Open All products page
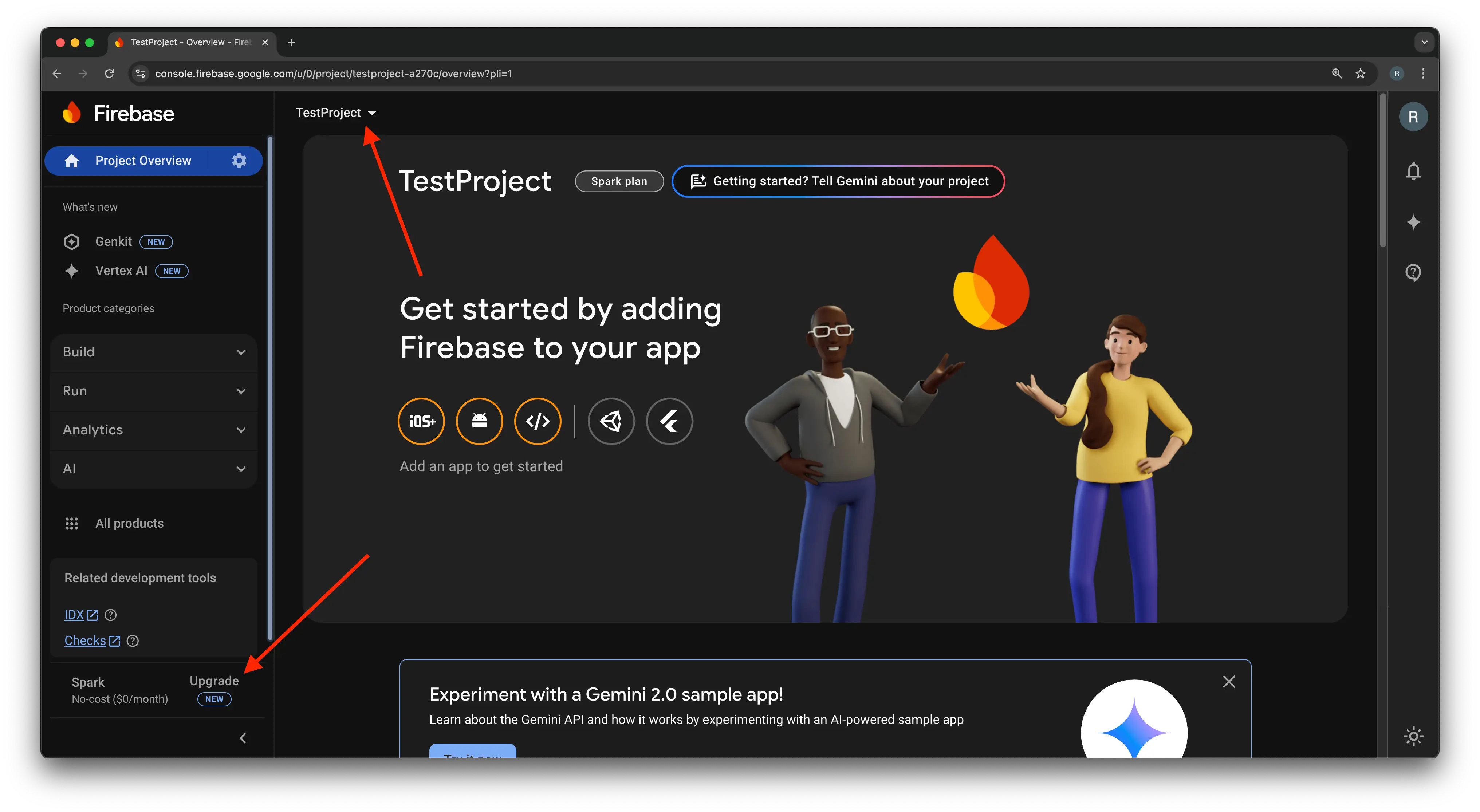1480x812 pixels. tap(129, 524)
